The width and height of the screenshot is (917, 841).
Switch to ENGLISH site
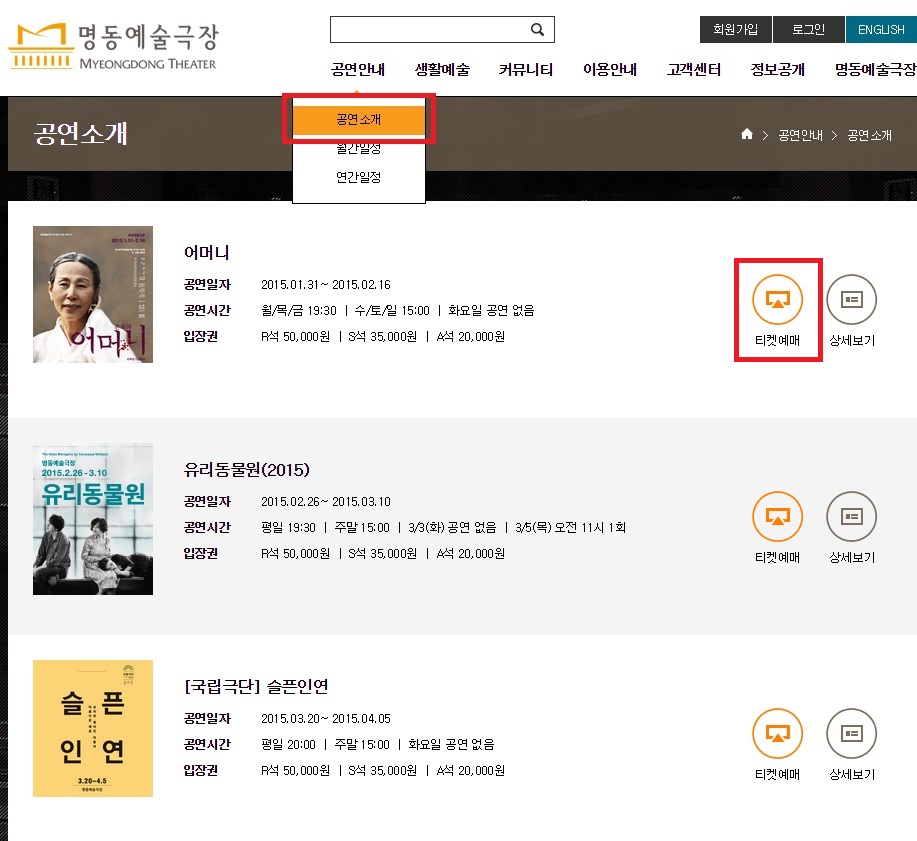tap(881, 29)
